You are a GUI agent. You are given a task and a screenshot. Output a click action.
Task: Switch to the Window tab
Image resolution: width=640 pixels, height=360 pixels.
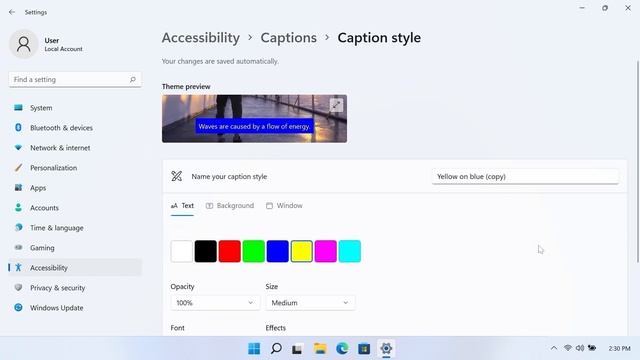coord(284,206)
